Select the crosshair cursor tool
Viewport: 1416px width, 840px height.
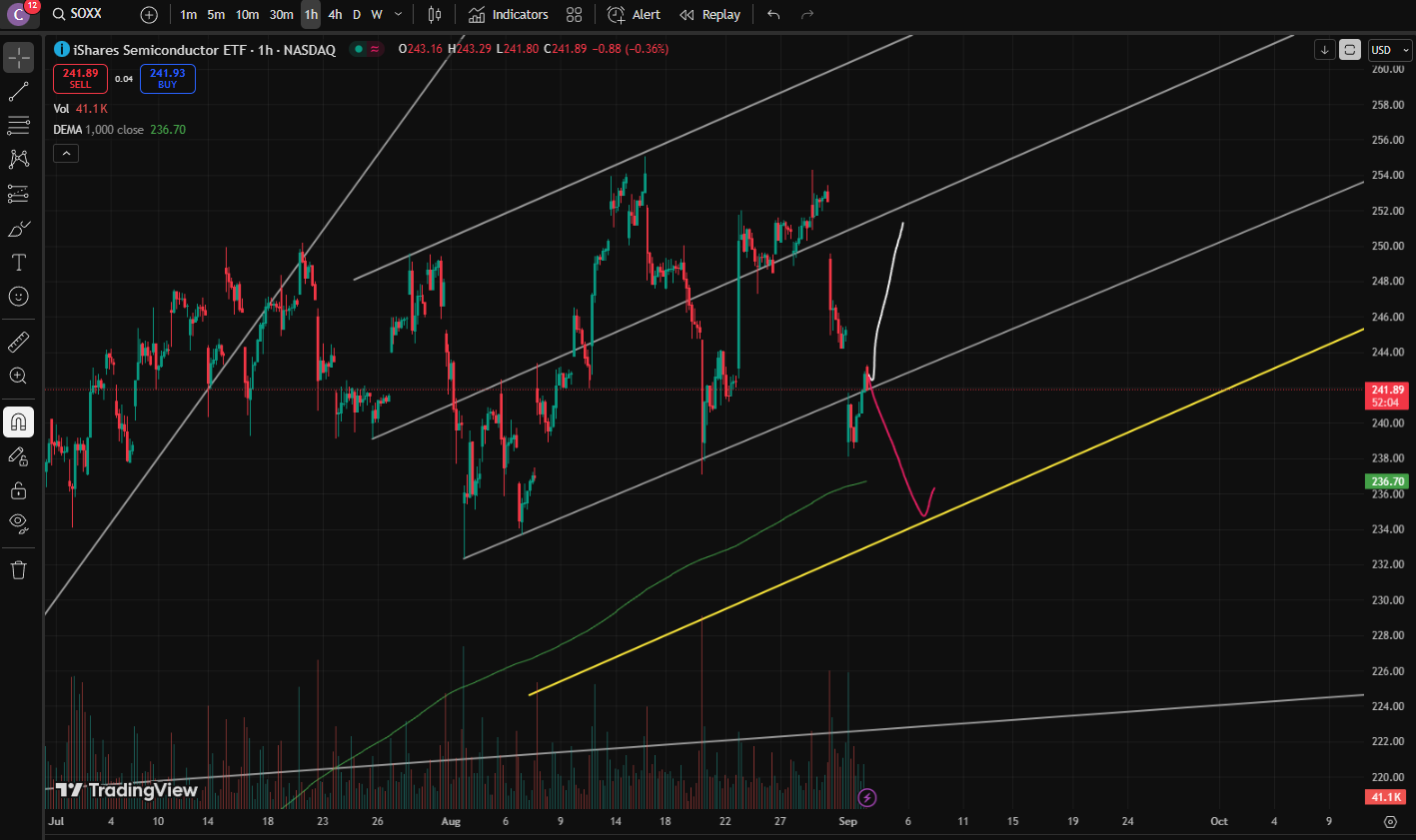(x=18, y=58)
